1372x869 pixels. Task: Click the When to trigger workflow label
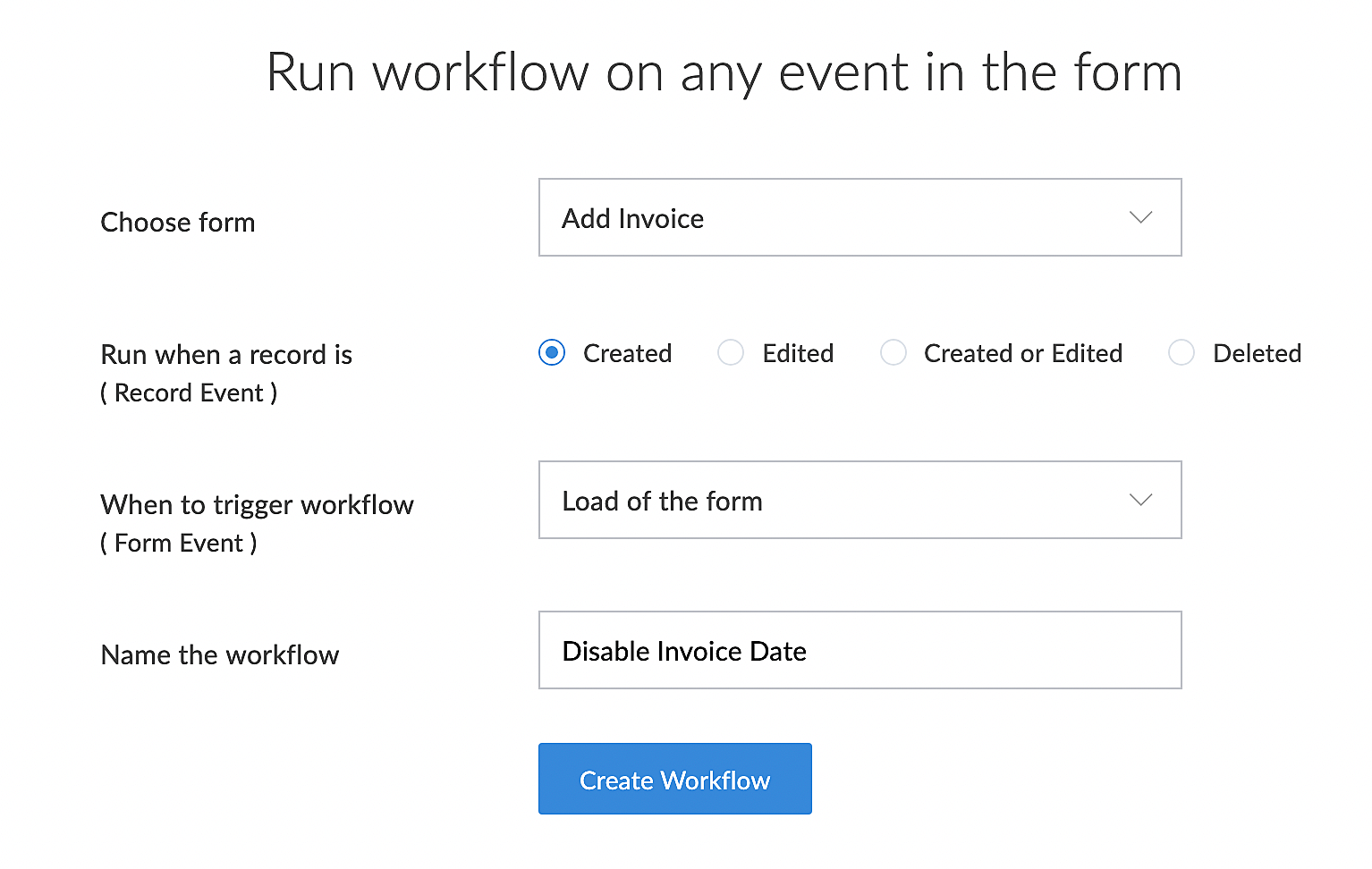(257, 505)
